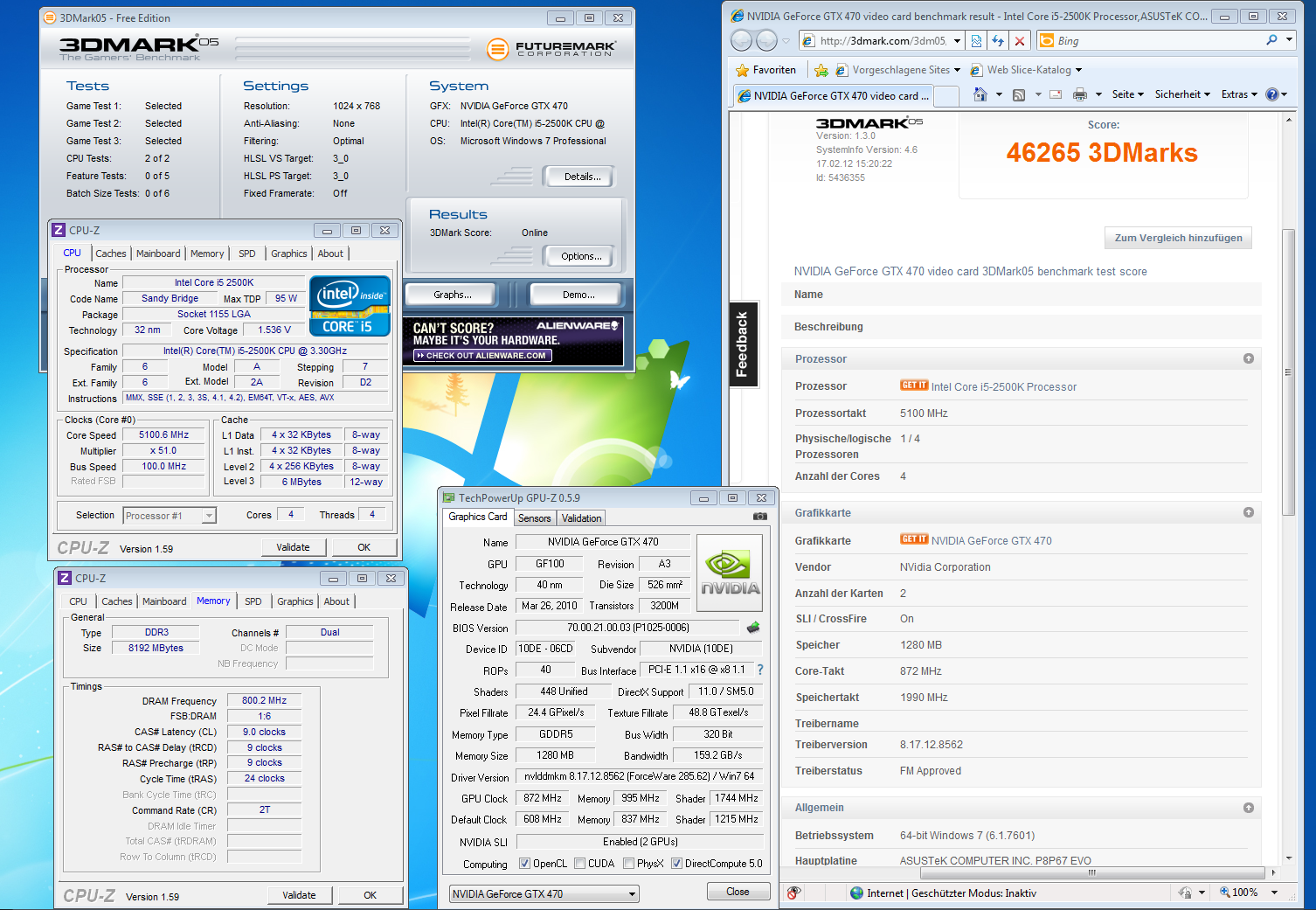Switch to the Mainboard tab in upper CPU-Z
The image size is (1316, 910).
(158, 254)
